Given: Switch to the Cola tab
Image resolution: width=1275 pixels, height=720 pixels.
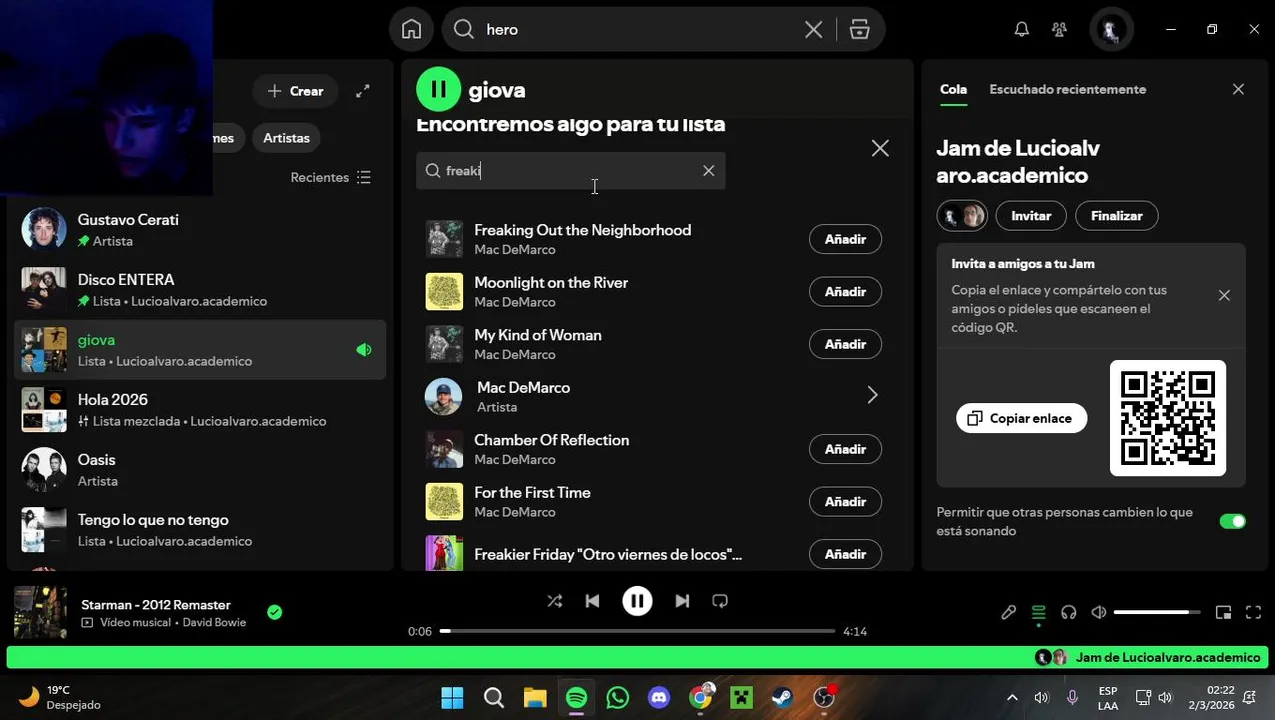Looking at the screenshot, I should point(953,89).
